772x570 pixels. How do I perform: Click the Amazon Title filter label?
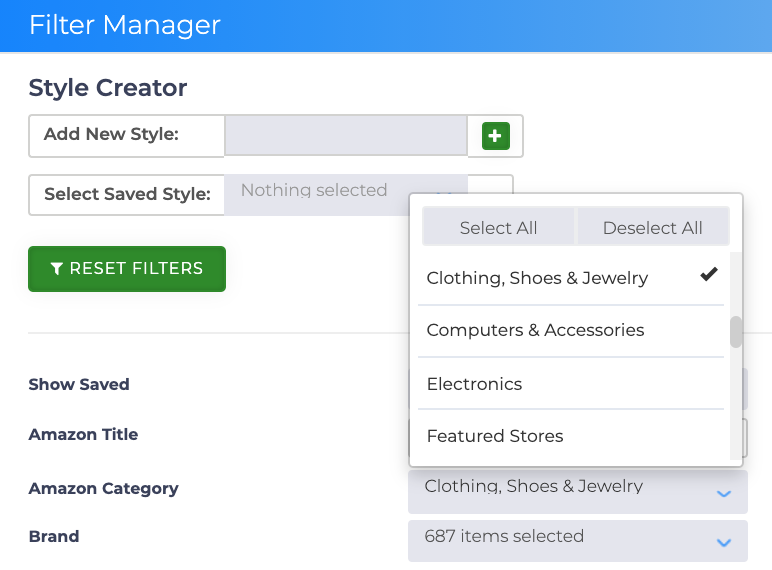pyautogui.click(x=83, y=435)
